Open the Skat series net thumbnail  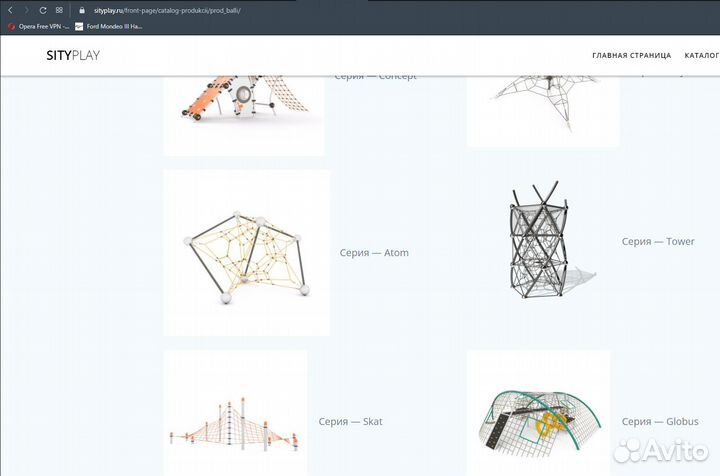click(235, 413)
